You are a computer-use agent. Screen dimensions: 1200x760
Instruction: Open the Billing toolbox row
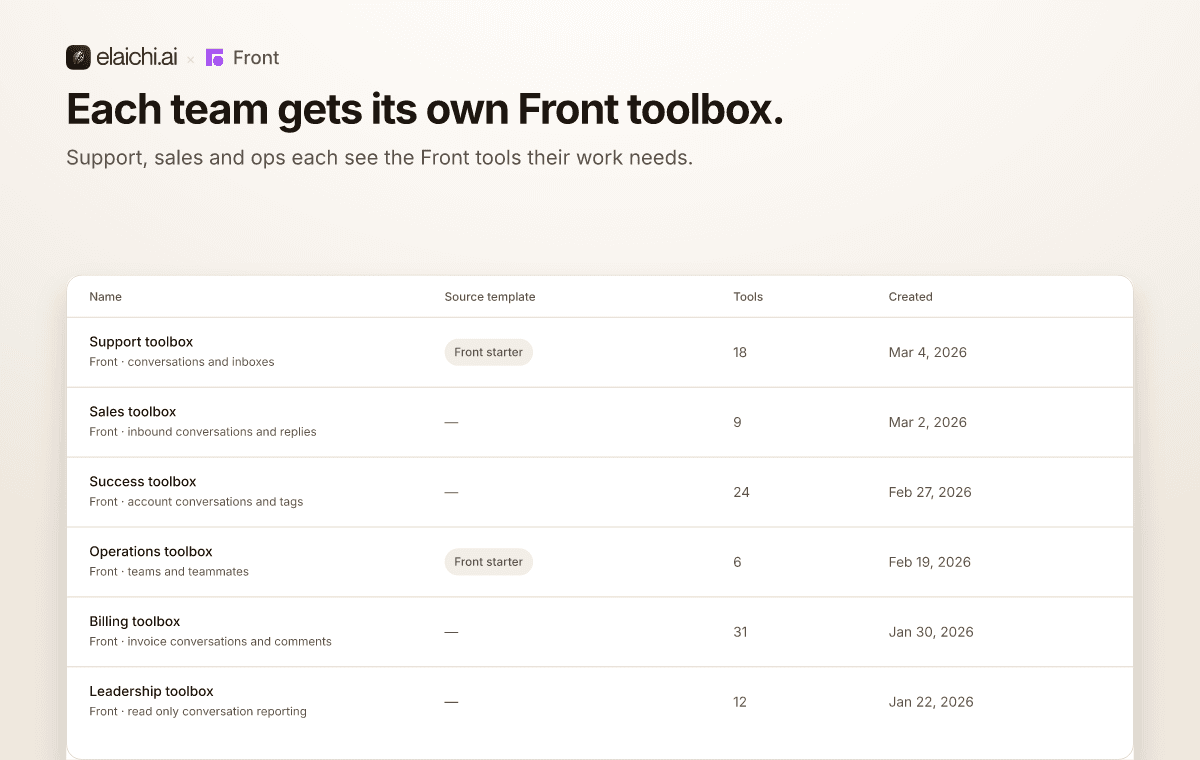coord(600,632)
